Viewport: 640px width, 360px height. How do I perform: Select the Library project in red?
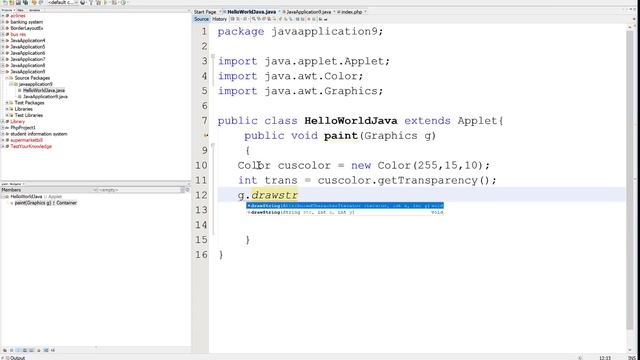click(18, 122)
